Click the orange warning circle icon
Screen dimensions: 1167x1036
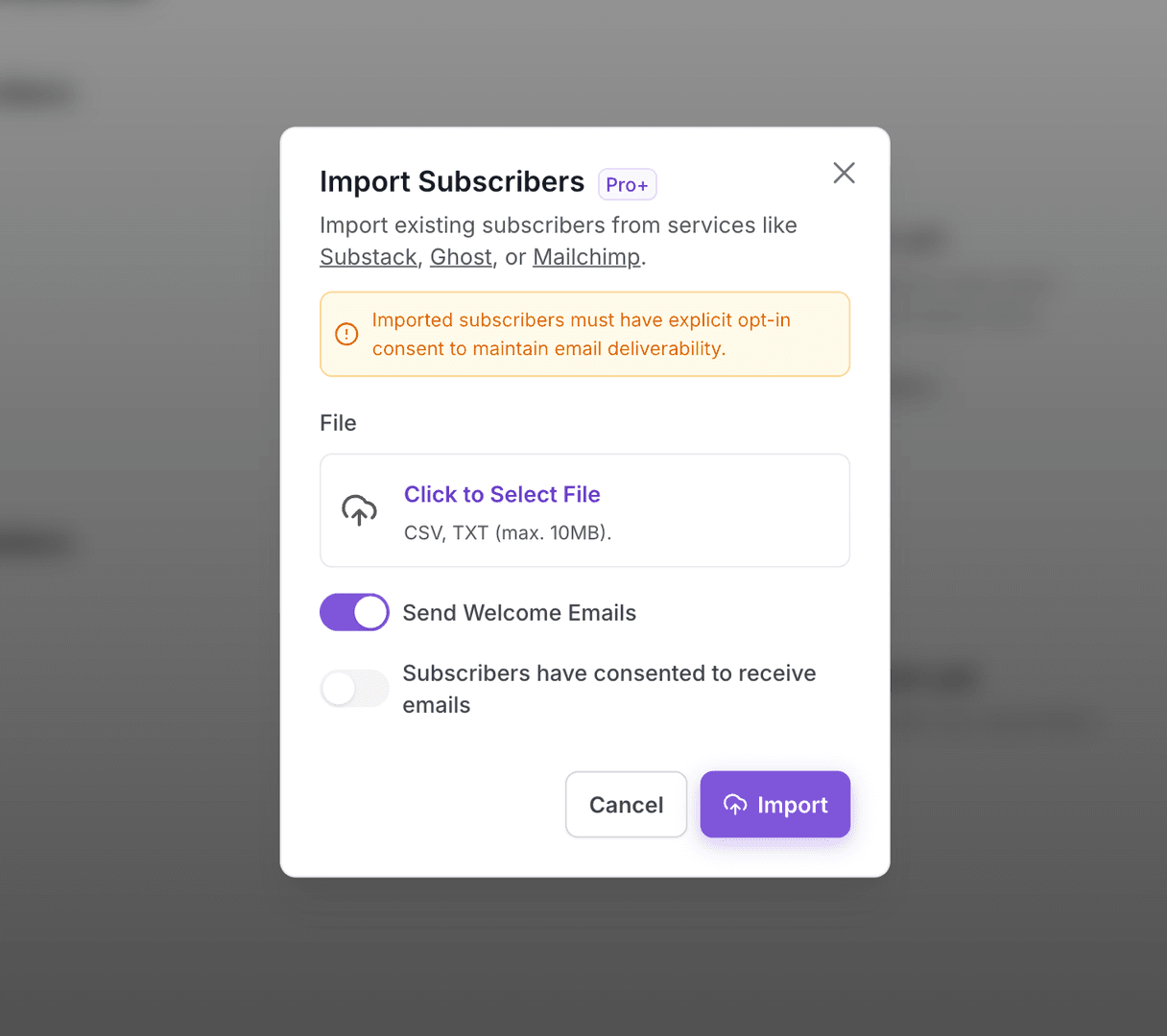click(346, 334)
